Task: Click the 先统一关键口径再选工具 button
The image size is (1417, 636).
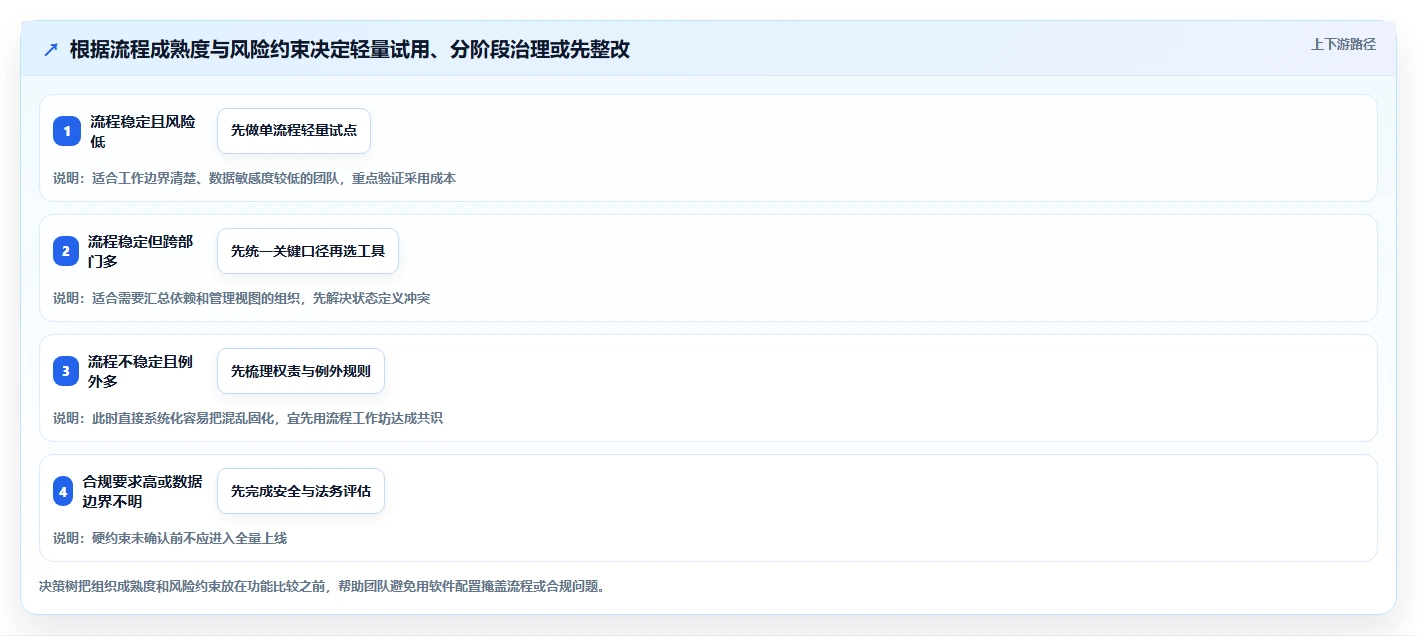Action: click(x=308, y=251)
